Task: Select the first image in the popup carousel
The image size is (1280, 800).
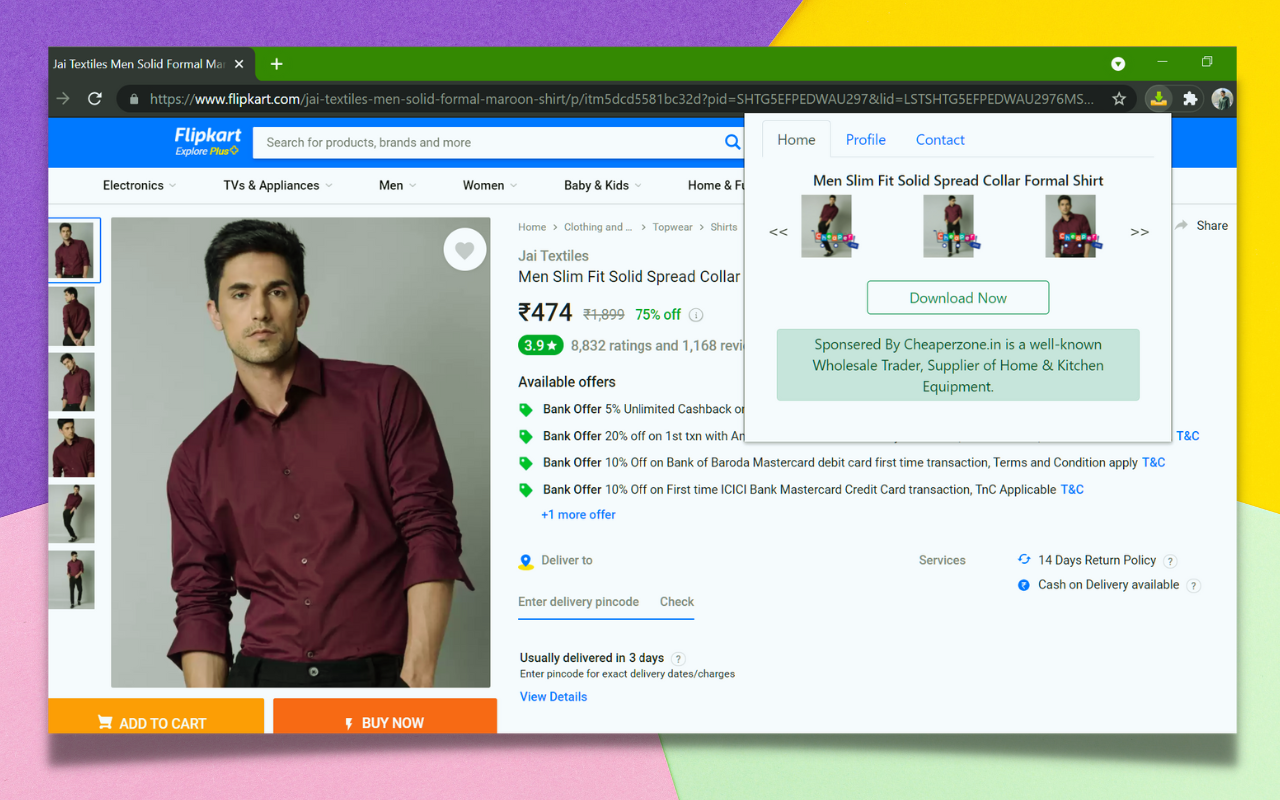Action: click(x=827, y=226)
